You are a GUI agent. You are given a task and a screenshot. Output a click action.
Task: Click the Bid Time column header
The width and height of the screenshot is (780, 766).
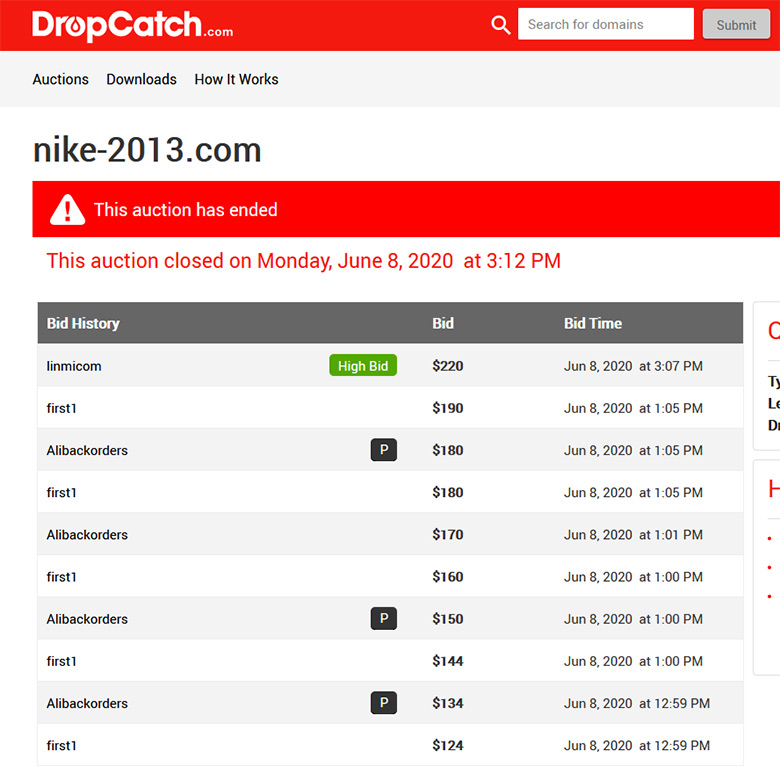(593, 323)
